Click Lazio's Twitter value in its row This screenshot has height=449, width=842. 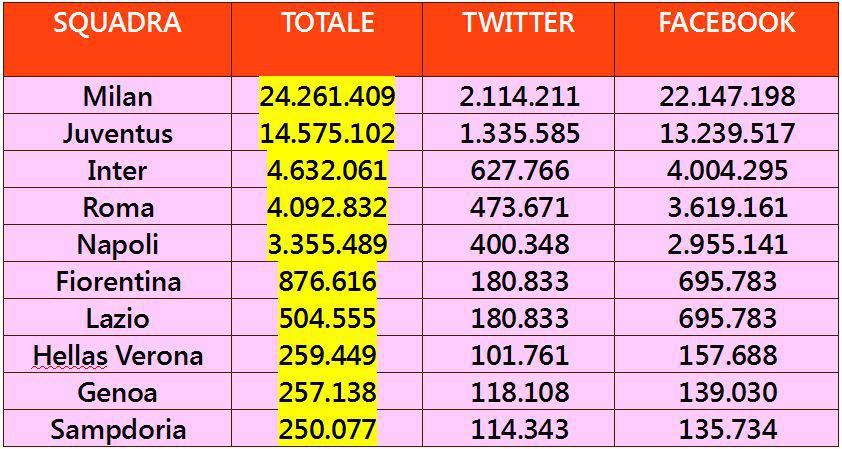click(x=518, y=318)
